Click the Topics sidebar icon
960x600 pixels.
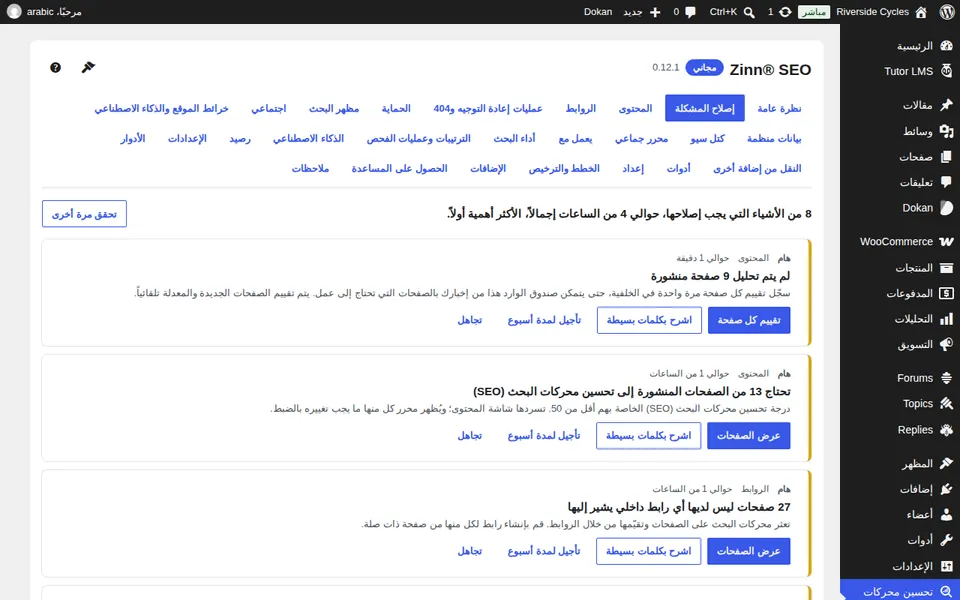click(947, 403)
